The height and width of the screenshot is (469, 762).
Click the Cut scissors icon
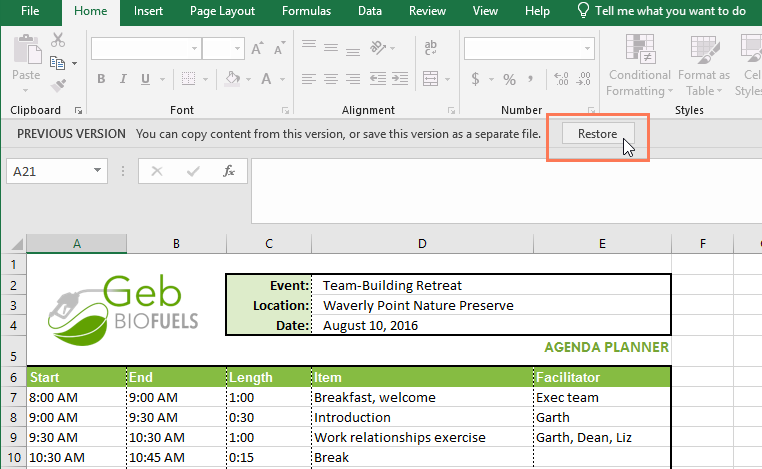point(58,40)
